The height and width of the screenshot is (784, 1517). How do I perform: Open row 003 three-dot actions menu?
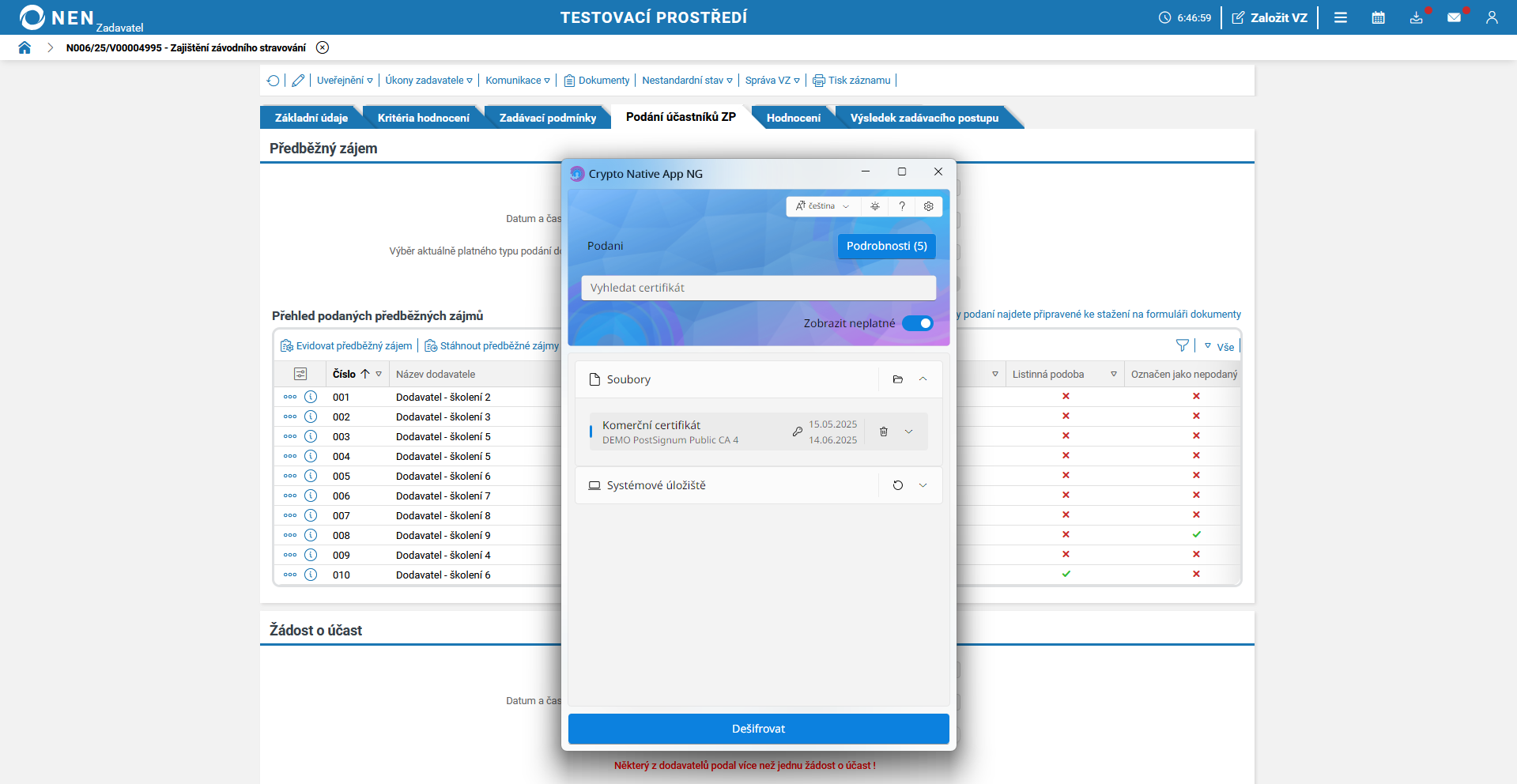click(x=290, y=436)
